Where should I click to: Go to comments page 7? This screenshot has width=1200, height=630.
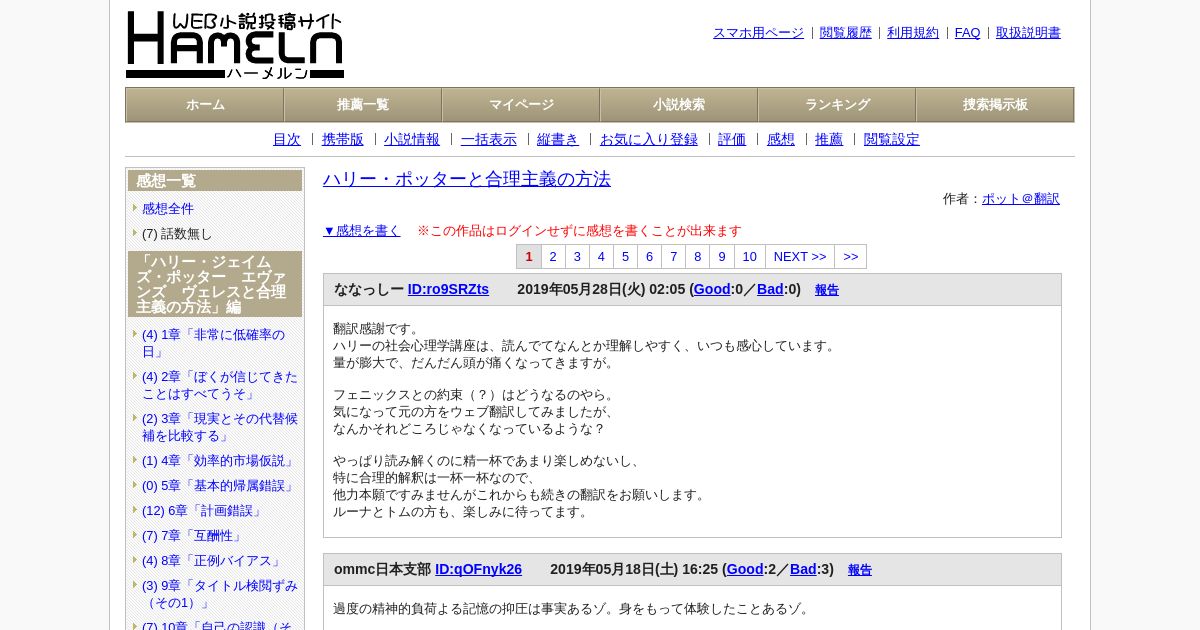point(673,257)
